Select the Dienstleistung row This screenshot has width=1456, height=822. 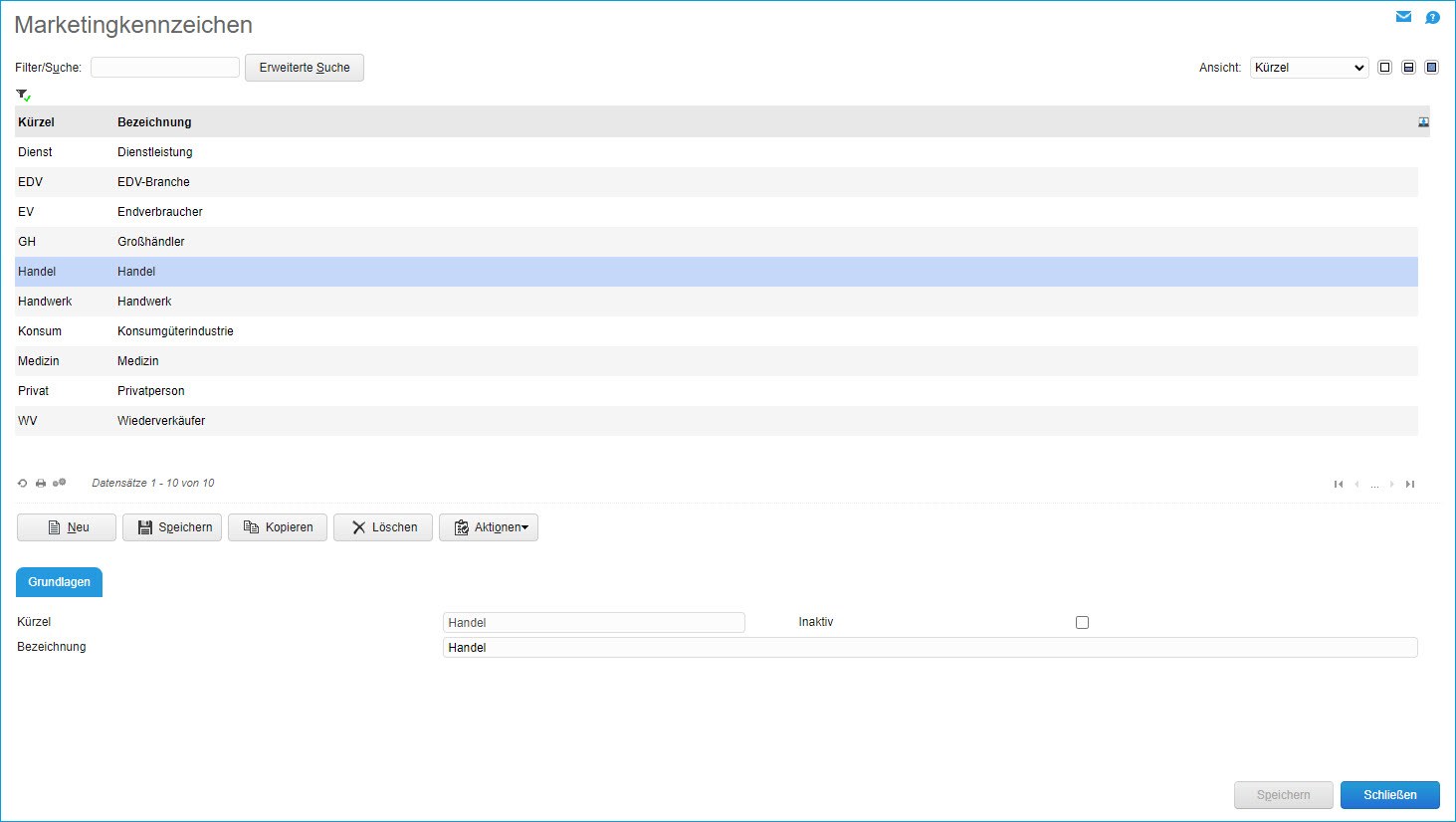click(717, 152)
